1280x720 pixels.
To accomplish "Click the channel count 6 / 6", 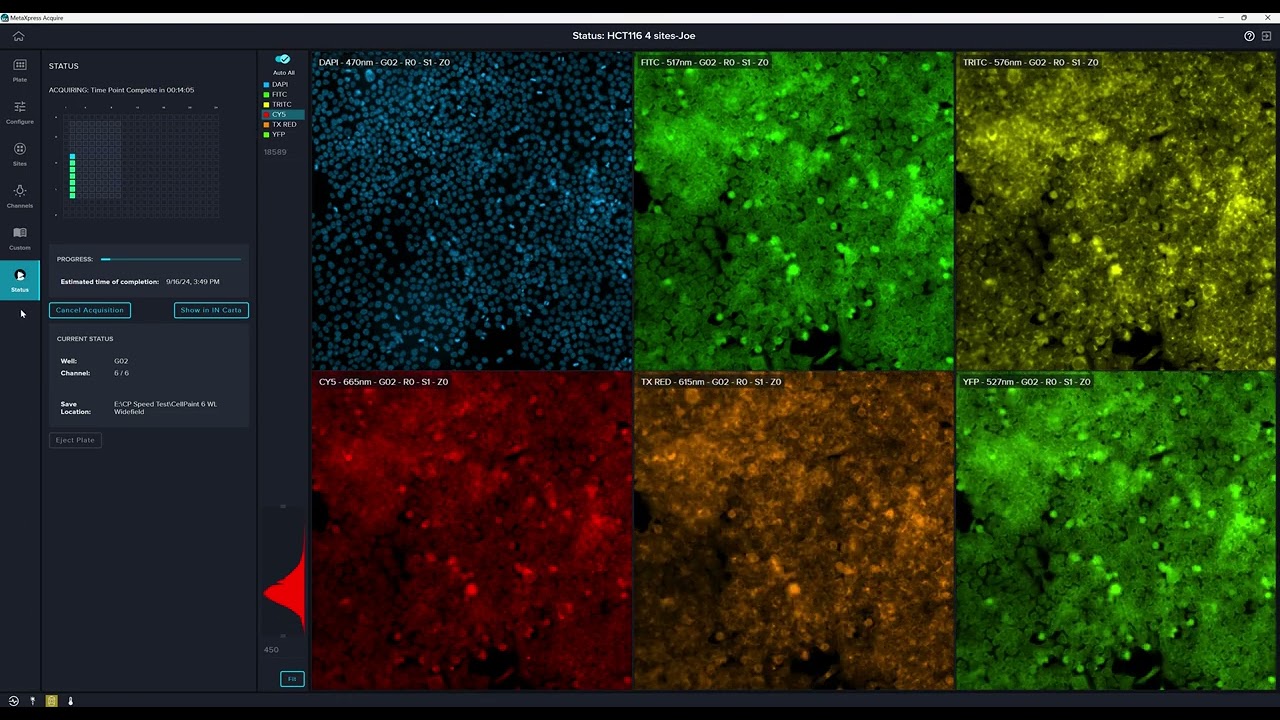I will [x=122, y=373].
